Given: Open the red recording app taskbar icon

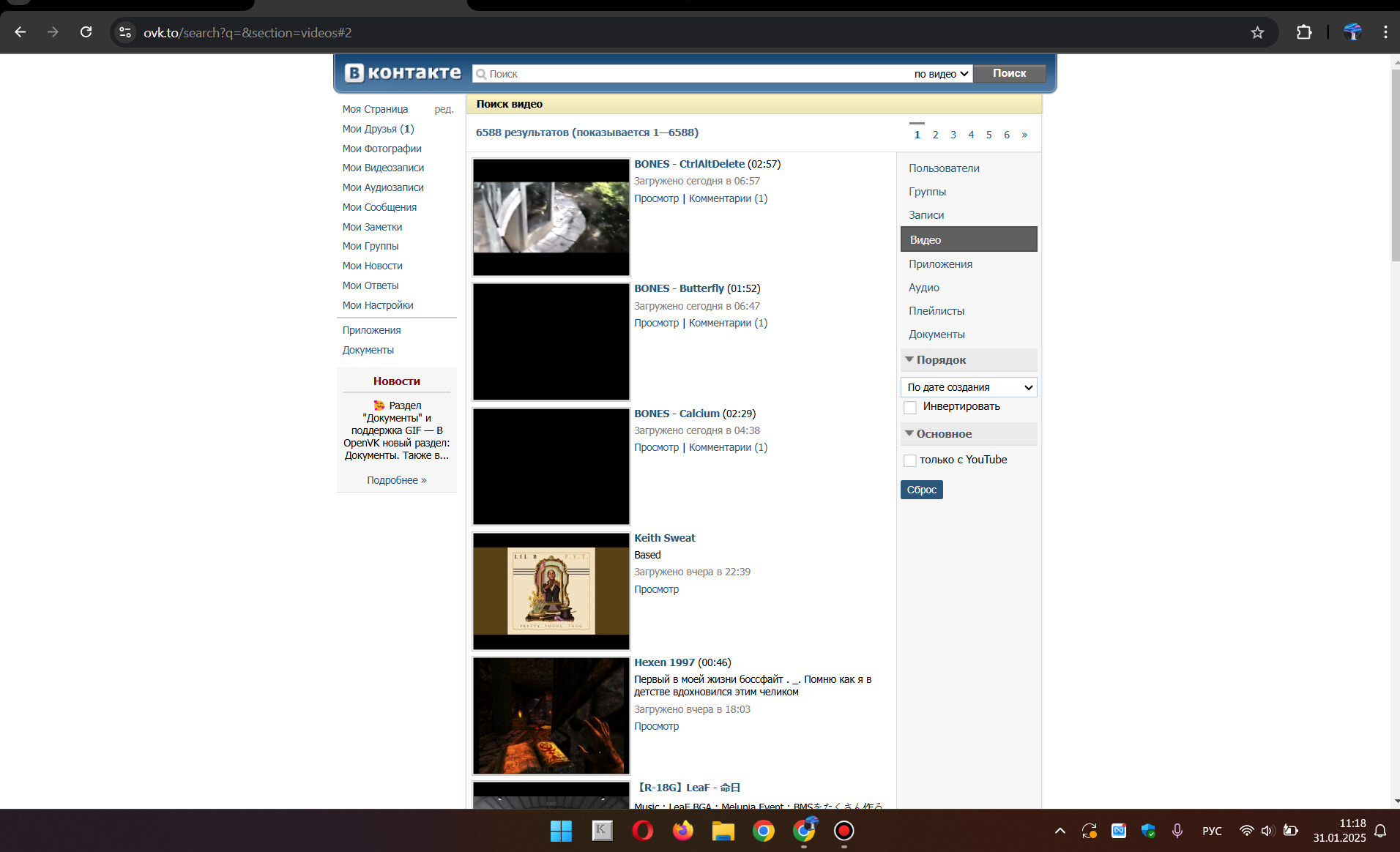Looking at the screenshot, I should [x=844, y=831].
